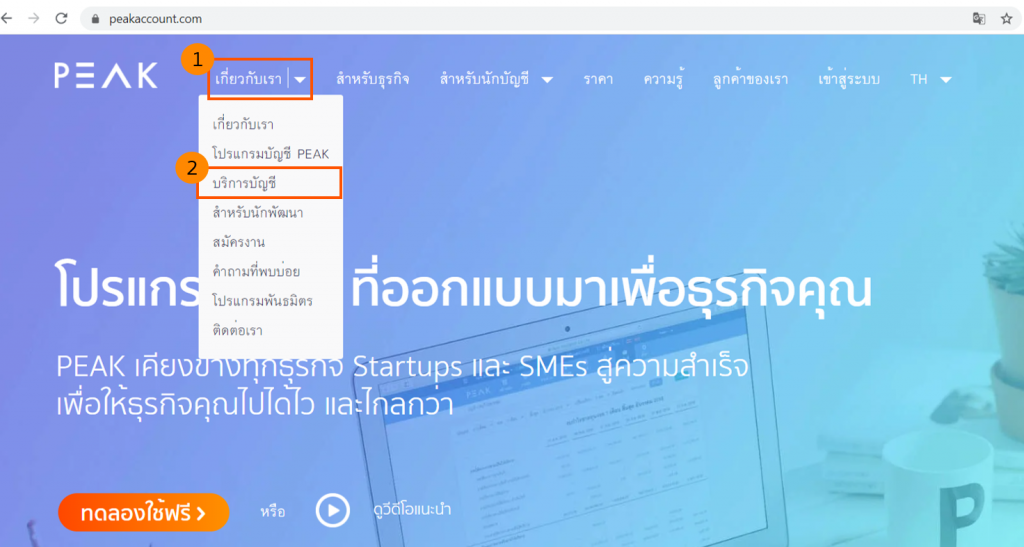Open the TH language dropdown

point(931,79)
